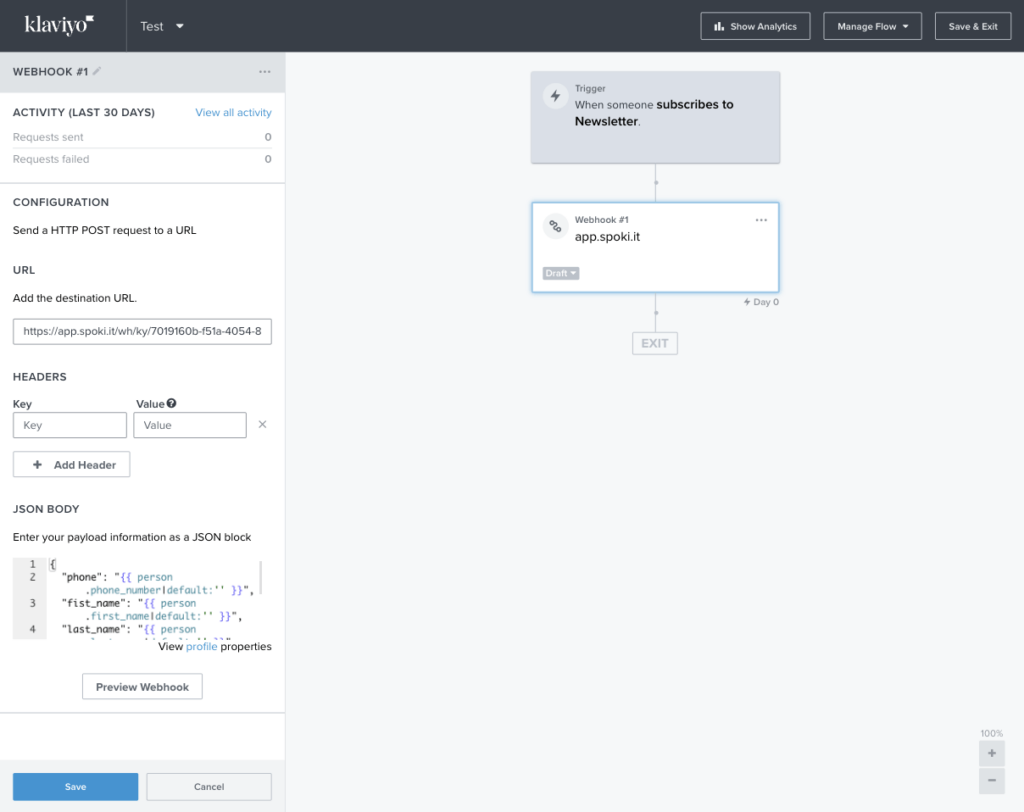Viewport: 1024px width, 812px height.
Task: Click the Show Analytics button
Action: (x=755, y=26)
